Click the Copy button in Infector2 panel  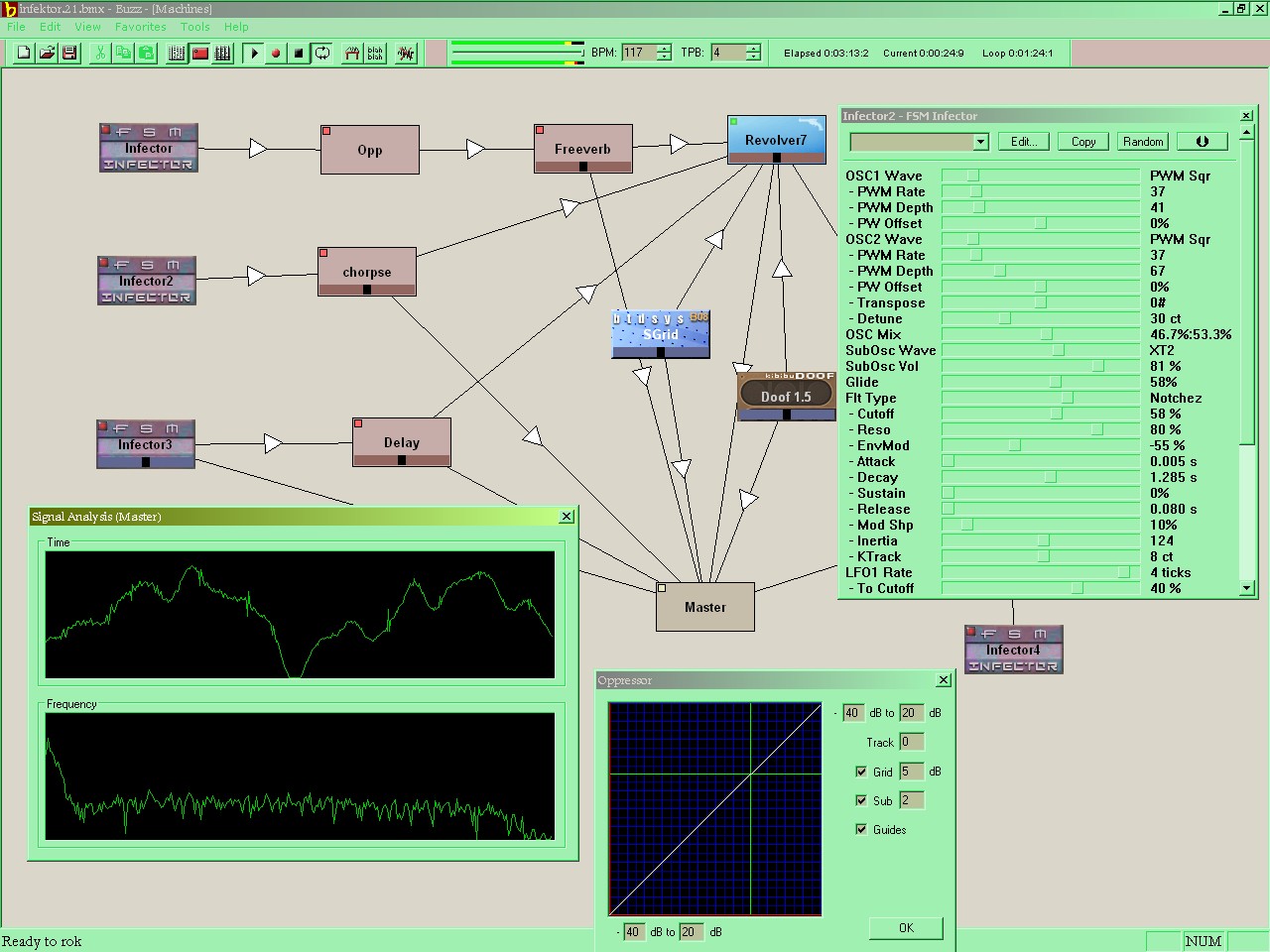coord(1083,142)
